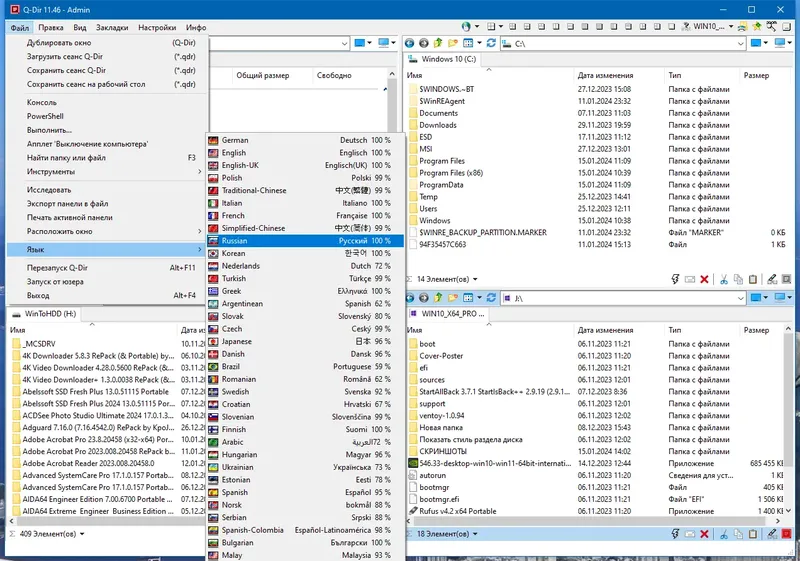Click the folder favorites icon in C:\ pane
The width and height of the screenshot is (800, 561).
pos(452,43)
